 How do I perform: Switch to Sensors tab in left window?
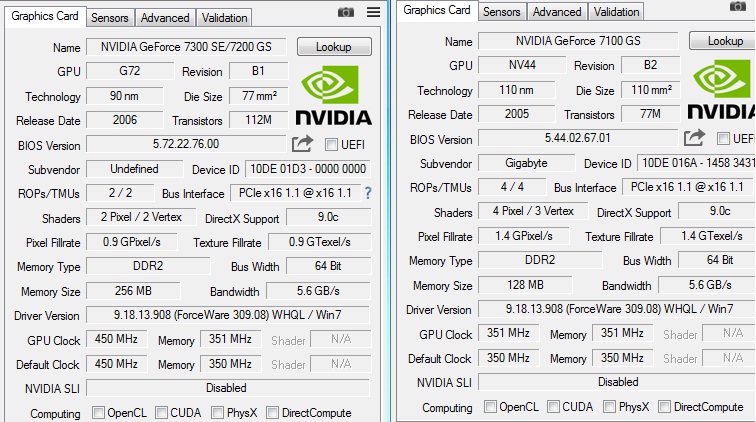tap(110, 18)
